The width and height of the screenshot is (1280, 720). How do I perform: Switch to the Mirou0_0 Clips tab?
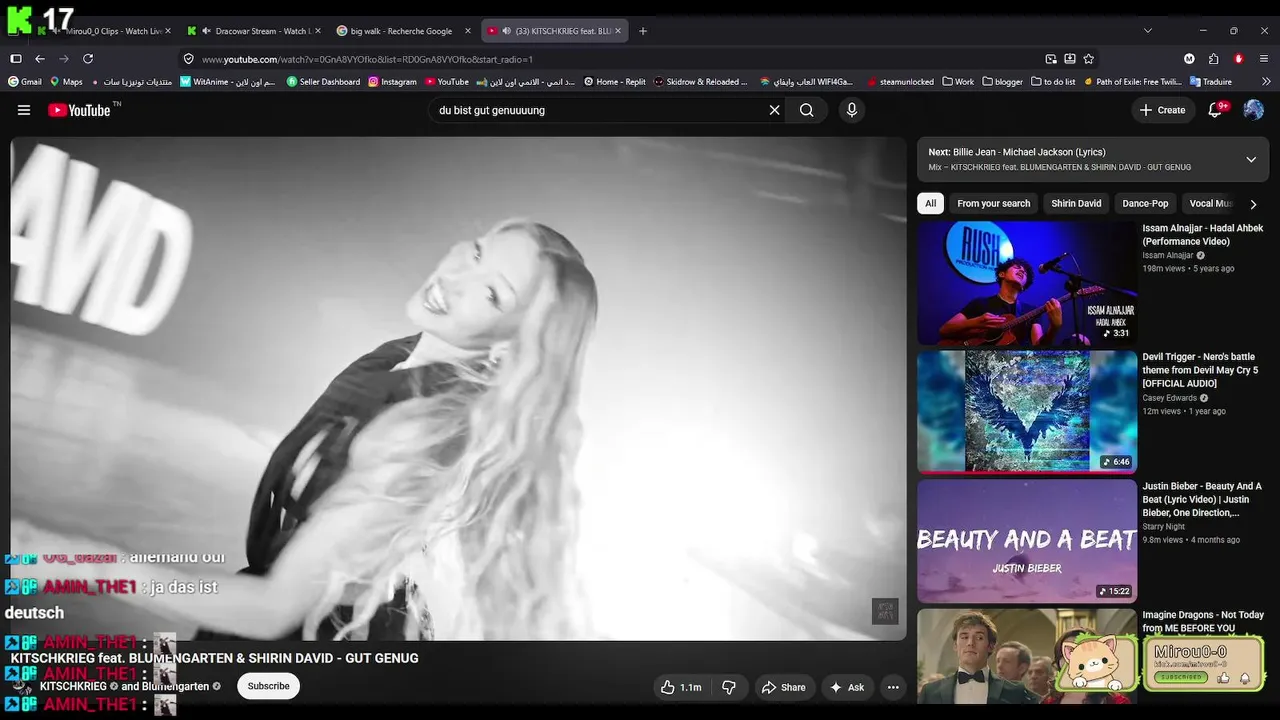104,31
